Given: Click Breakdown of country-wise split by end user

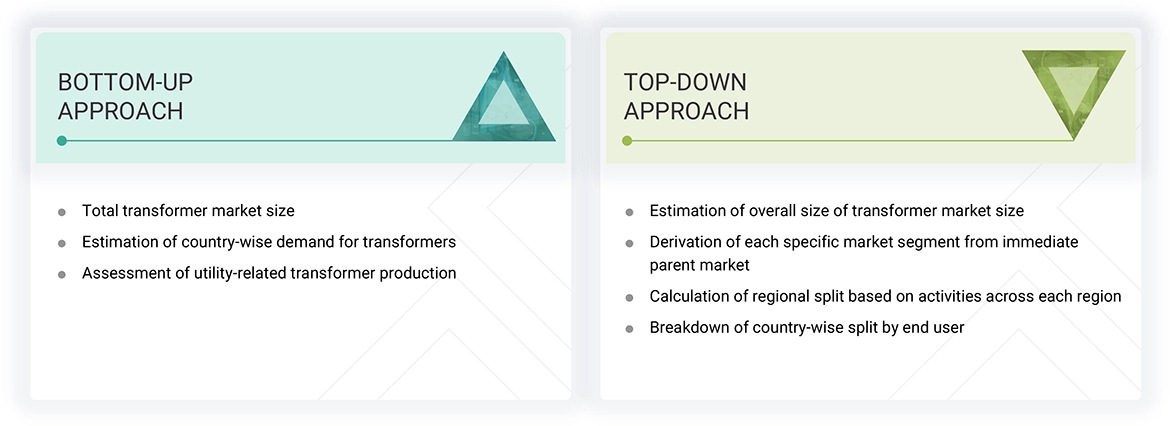Looking at the screenshot, I should 806,328.
